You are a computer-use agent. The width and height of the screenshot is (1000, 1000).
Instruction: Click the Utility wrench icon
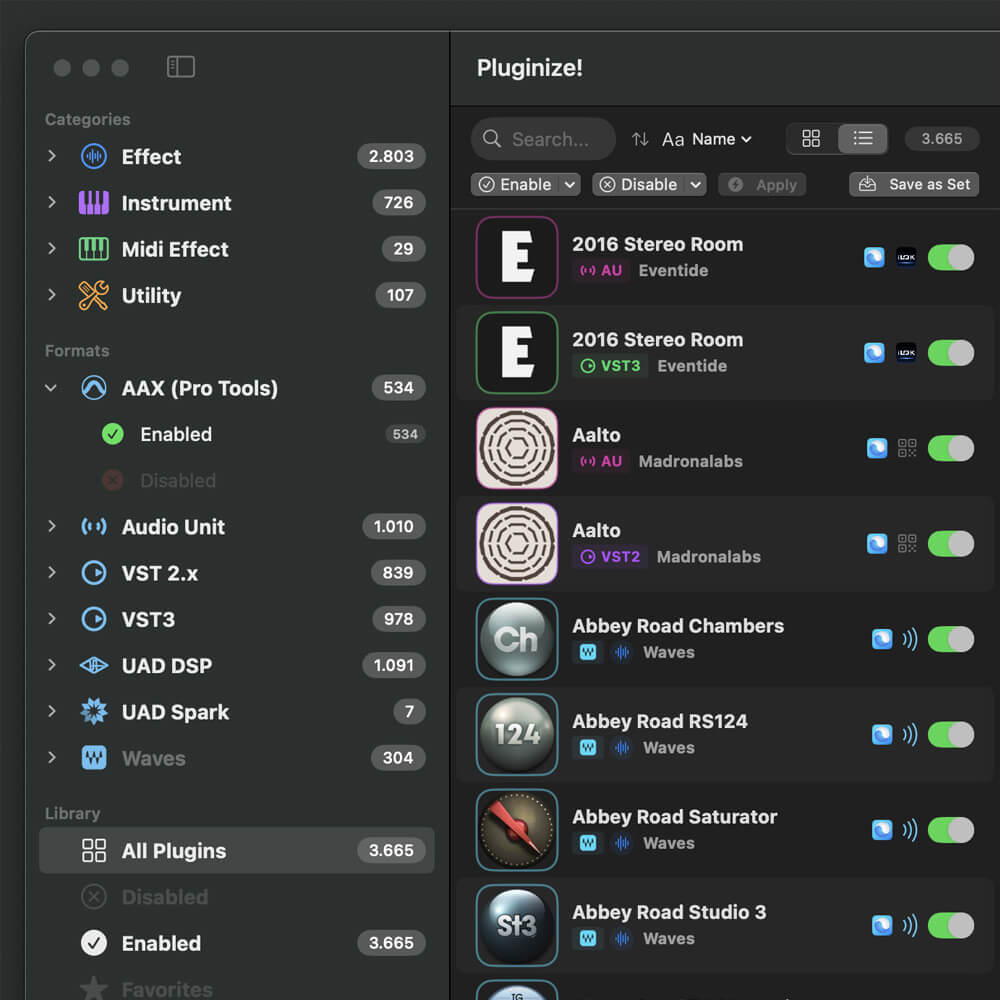(x=94, y=295)
